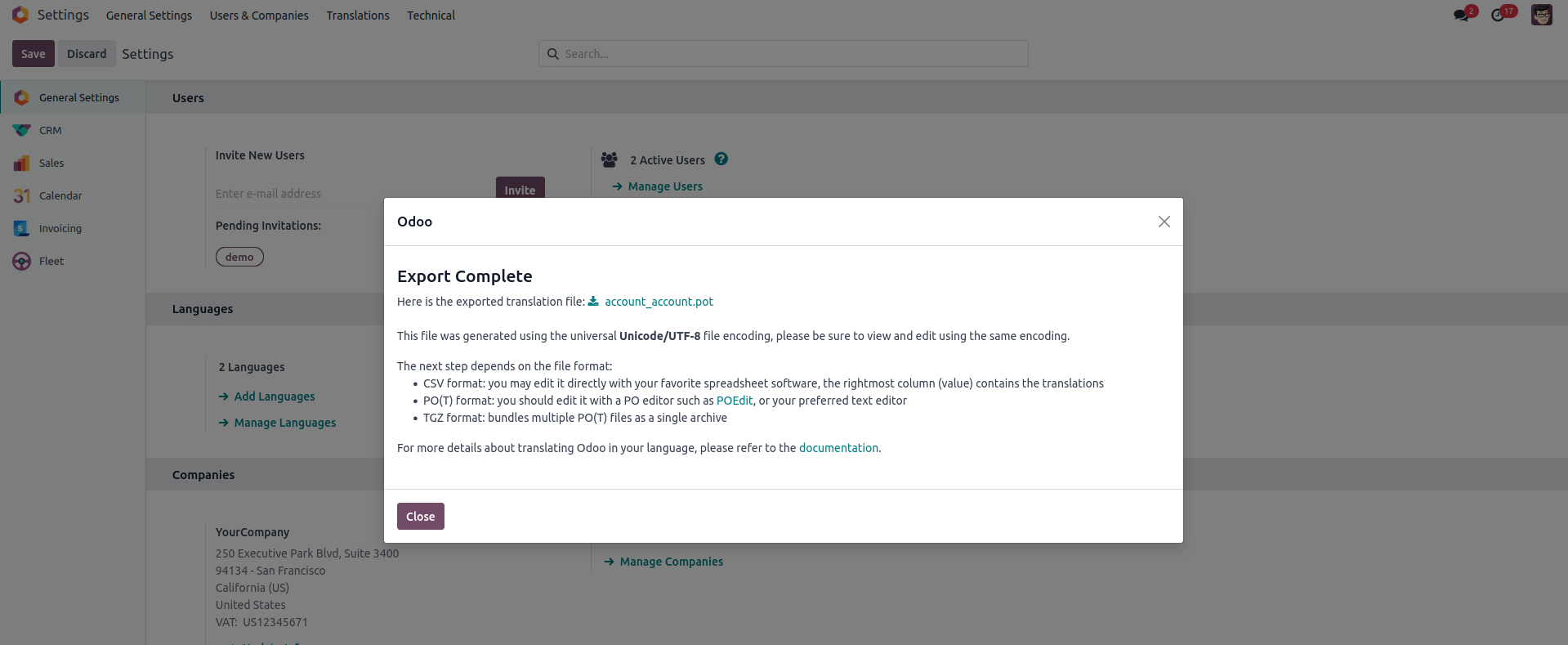The height and width of the screenshot is (645, 1568).
Task: Open the activities clock icon
Action: 1498,15
